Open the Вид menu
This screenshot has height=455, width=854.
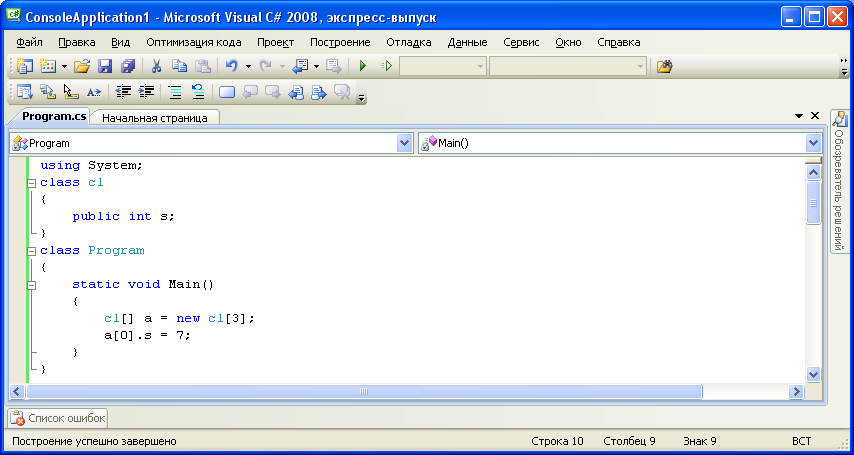120,43
